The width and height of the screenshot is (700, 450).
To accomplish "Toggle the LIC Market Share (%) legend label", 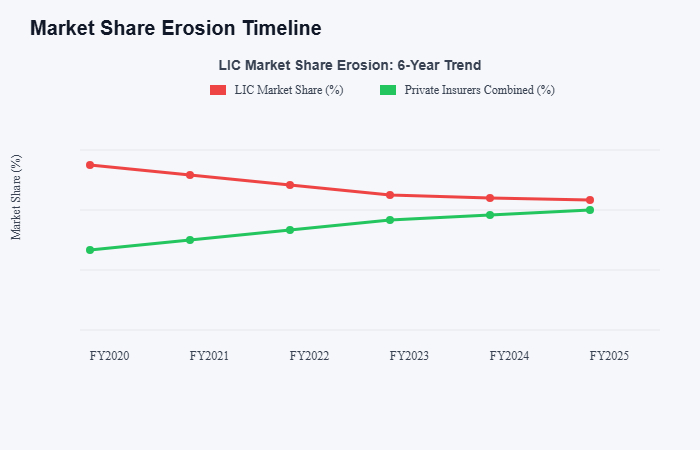I will coord(289,90).
